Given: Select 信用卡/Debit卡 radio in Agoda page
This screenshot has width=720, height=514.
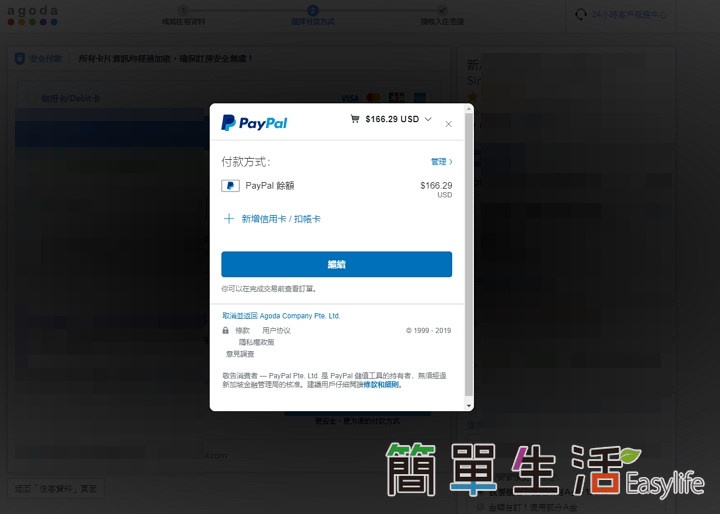Looking at the screenshot, I should [x=31, y=98].
